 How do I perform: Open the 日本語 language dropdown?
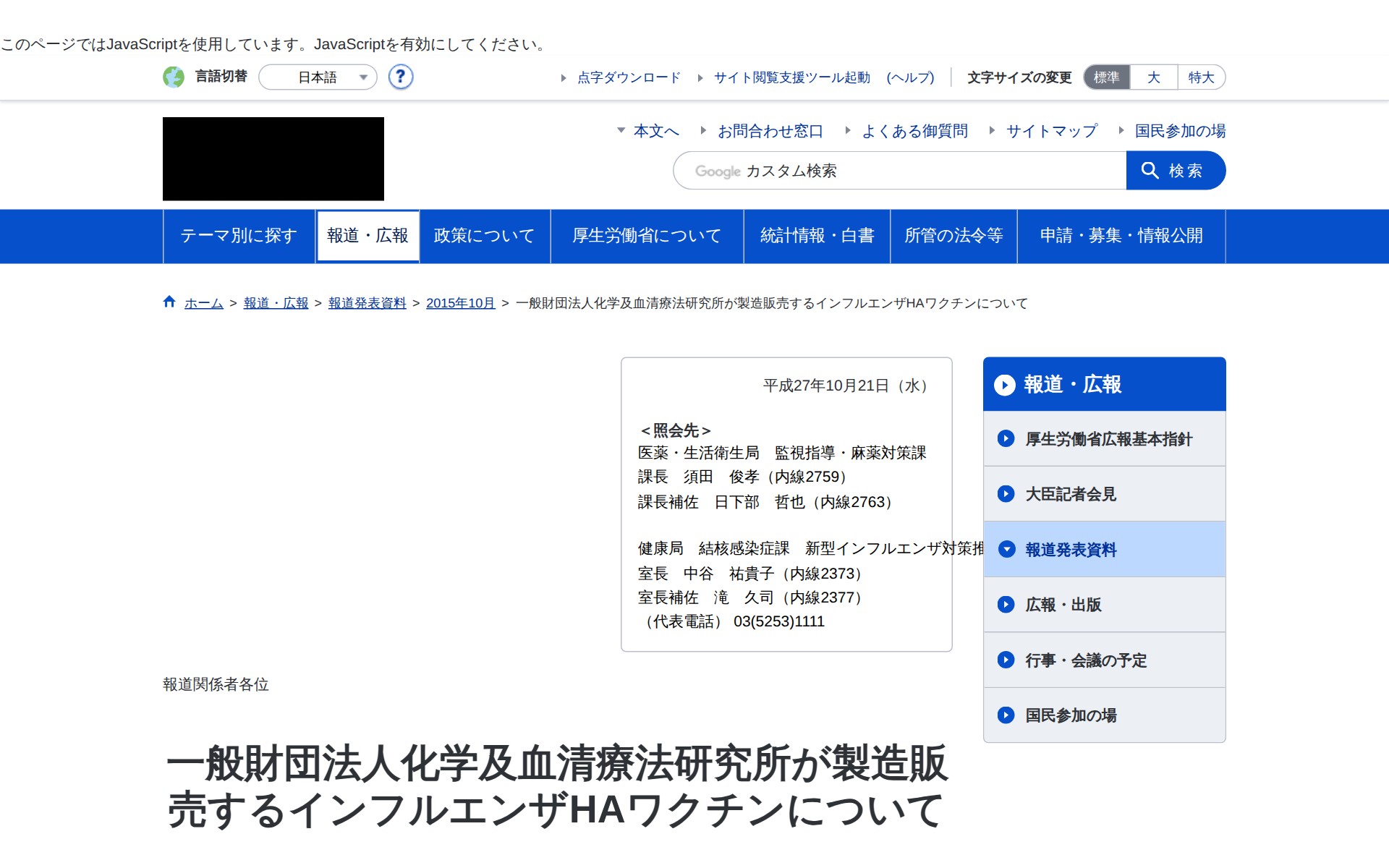coord(318,77)
